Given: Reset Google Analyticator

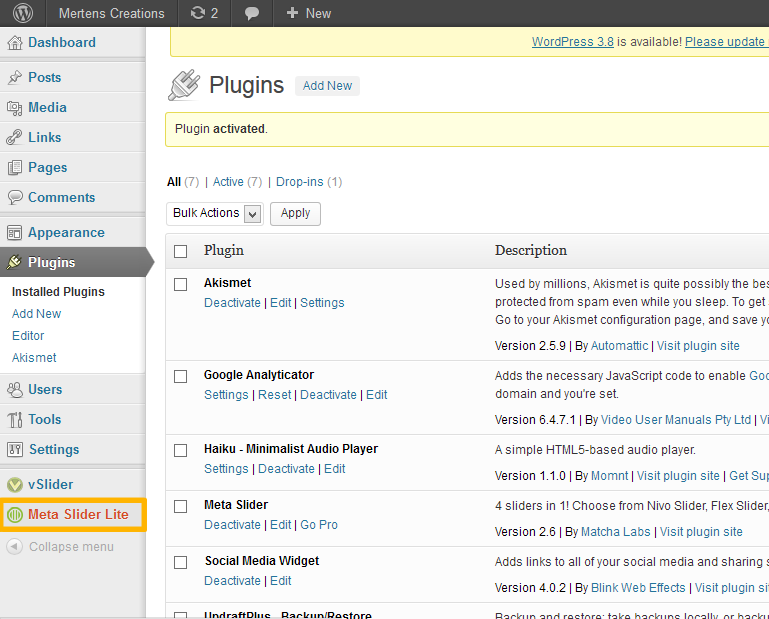Looking at the screenshot, I should click(275, 395).
